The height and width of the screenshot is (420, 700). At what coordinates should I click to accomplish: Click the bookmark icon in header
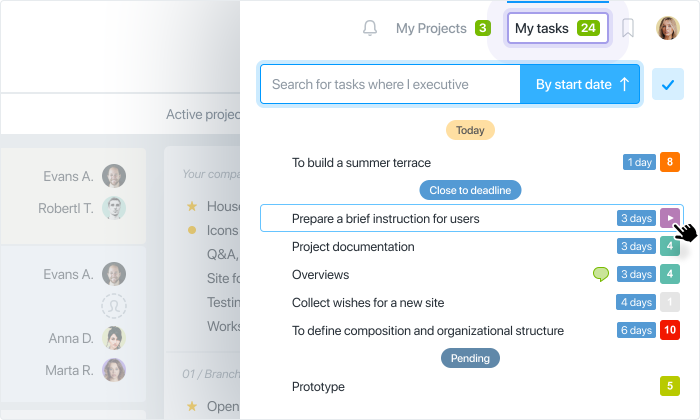(628, 28)
